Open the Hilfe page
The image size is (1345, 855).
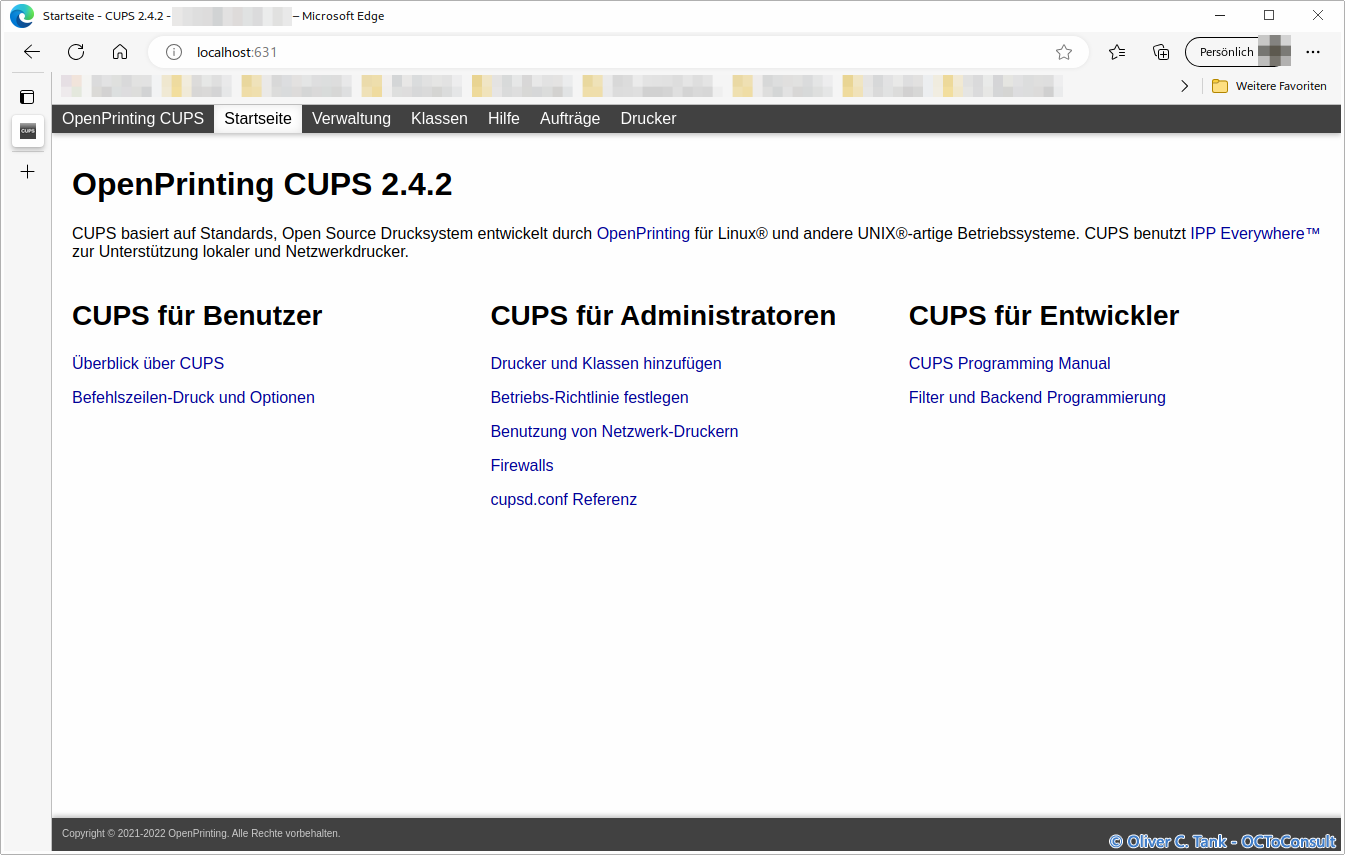pyautogui.click(x=504, y=119)
